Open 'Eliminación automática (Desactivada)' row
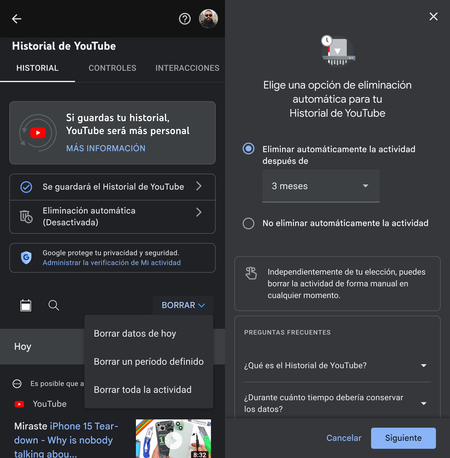Image resolution: width=450 pixels, height=458 pixels. coord(112,217)
